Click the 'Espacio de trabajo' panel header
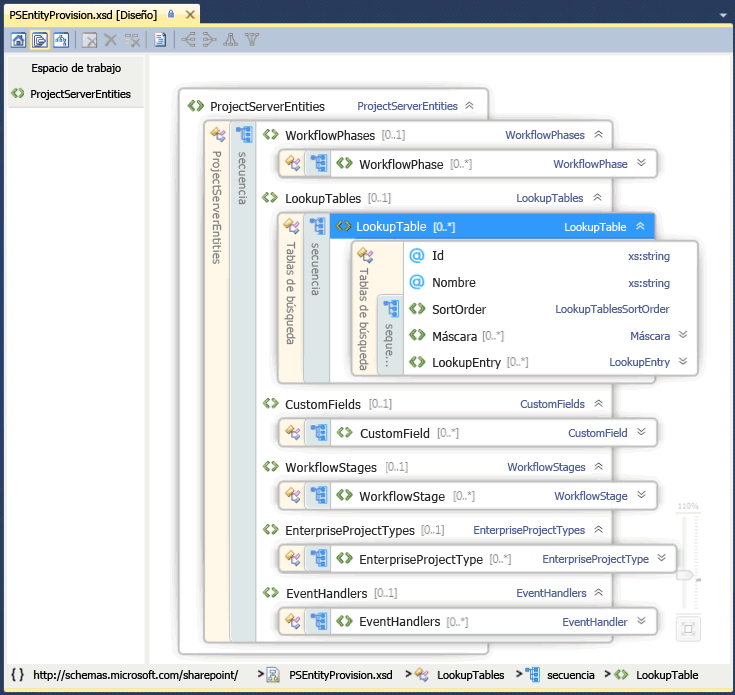735x695 pixels. pos(76,68)
